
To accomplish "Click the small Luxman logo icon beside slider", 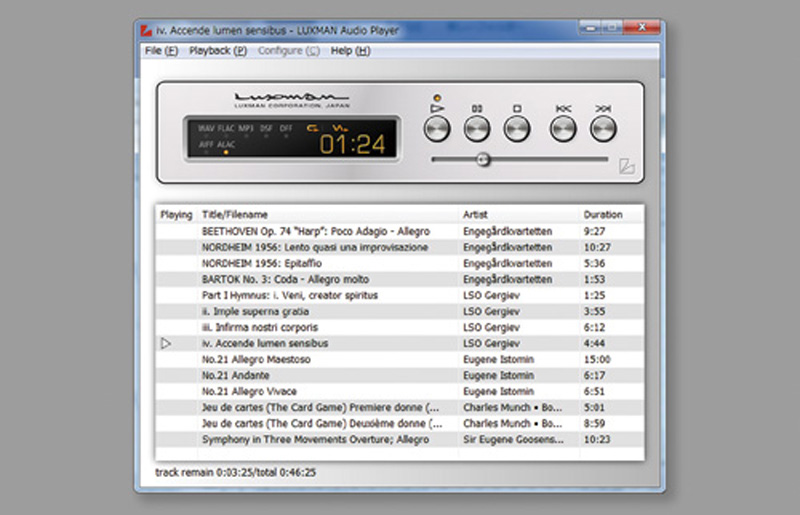I will 627,166.
